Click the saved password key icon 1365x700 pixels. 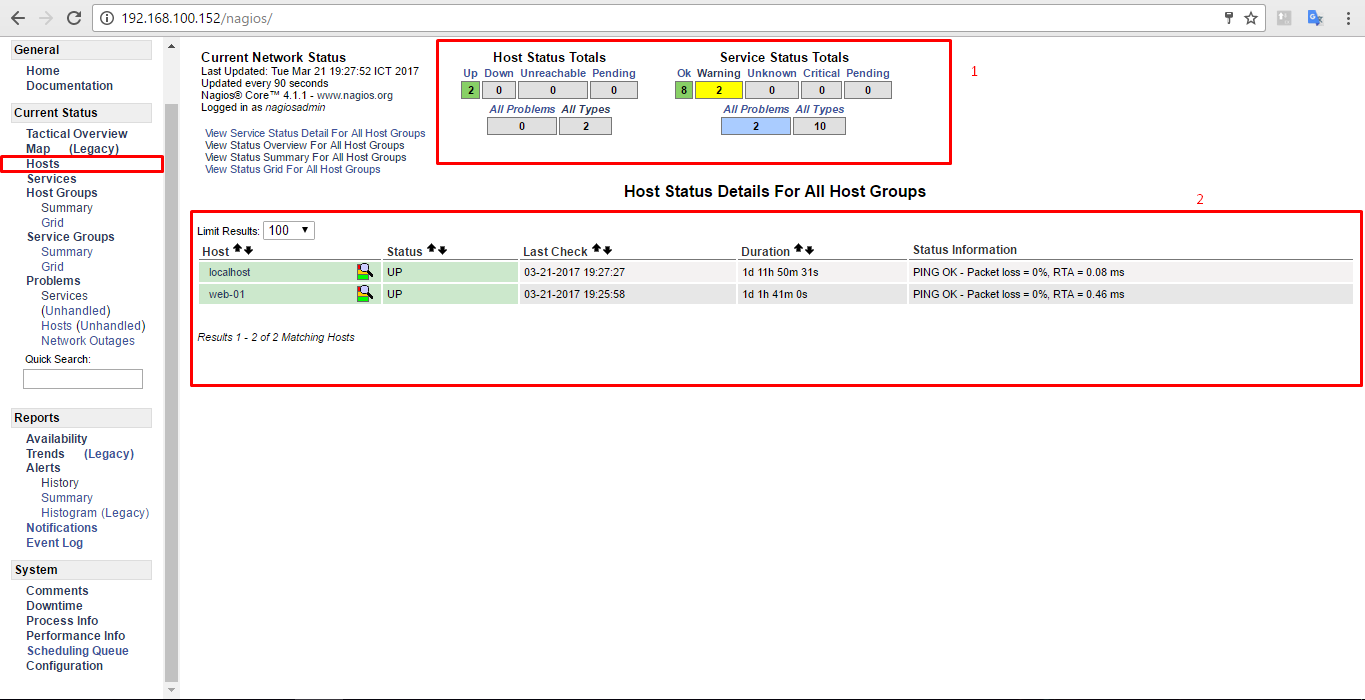1229,18
